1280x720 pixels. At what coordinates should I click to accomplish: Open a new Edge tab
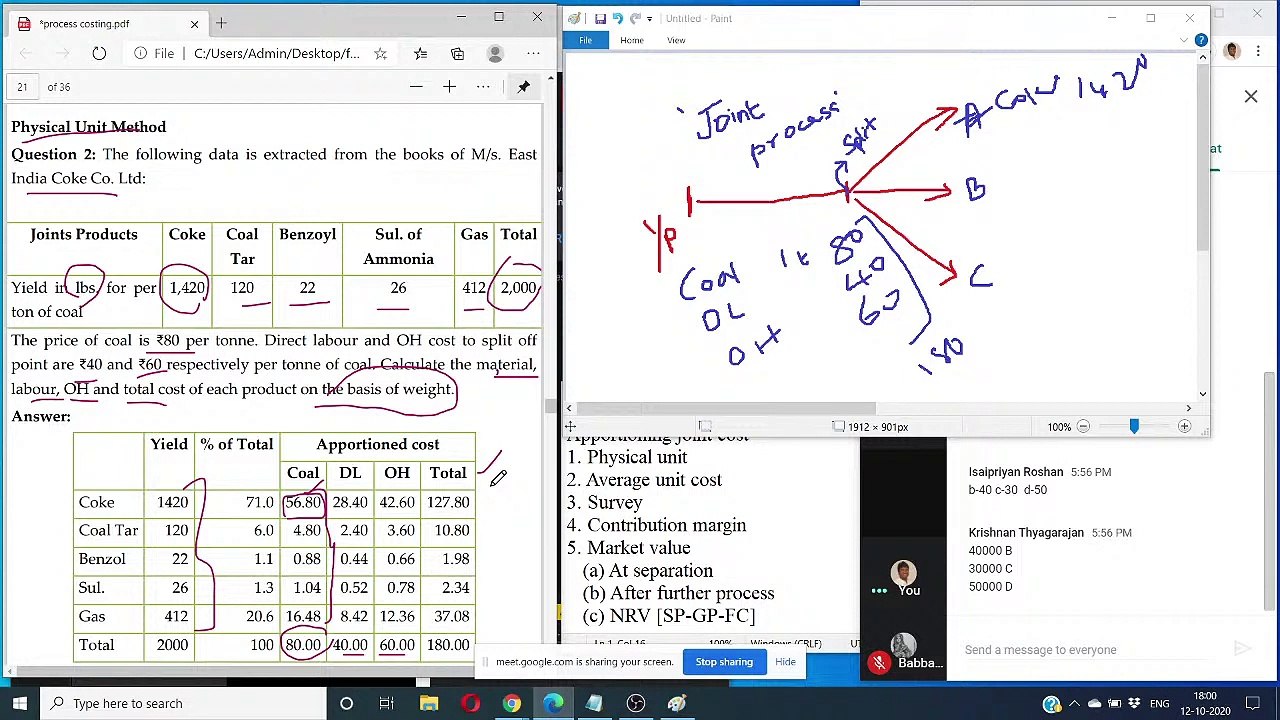[221, 23]
